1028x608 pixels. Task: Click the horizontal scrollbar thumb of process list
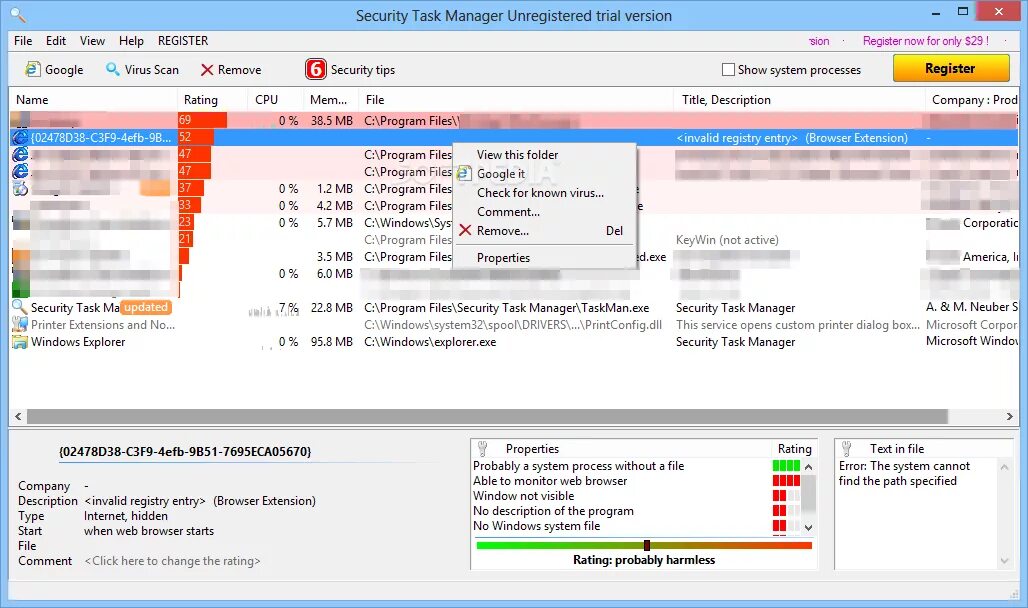pyautogui.click(x=487, y=416)
